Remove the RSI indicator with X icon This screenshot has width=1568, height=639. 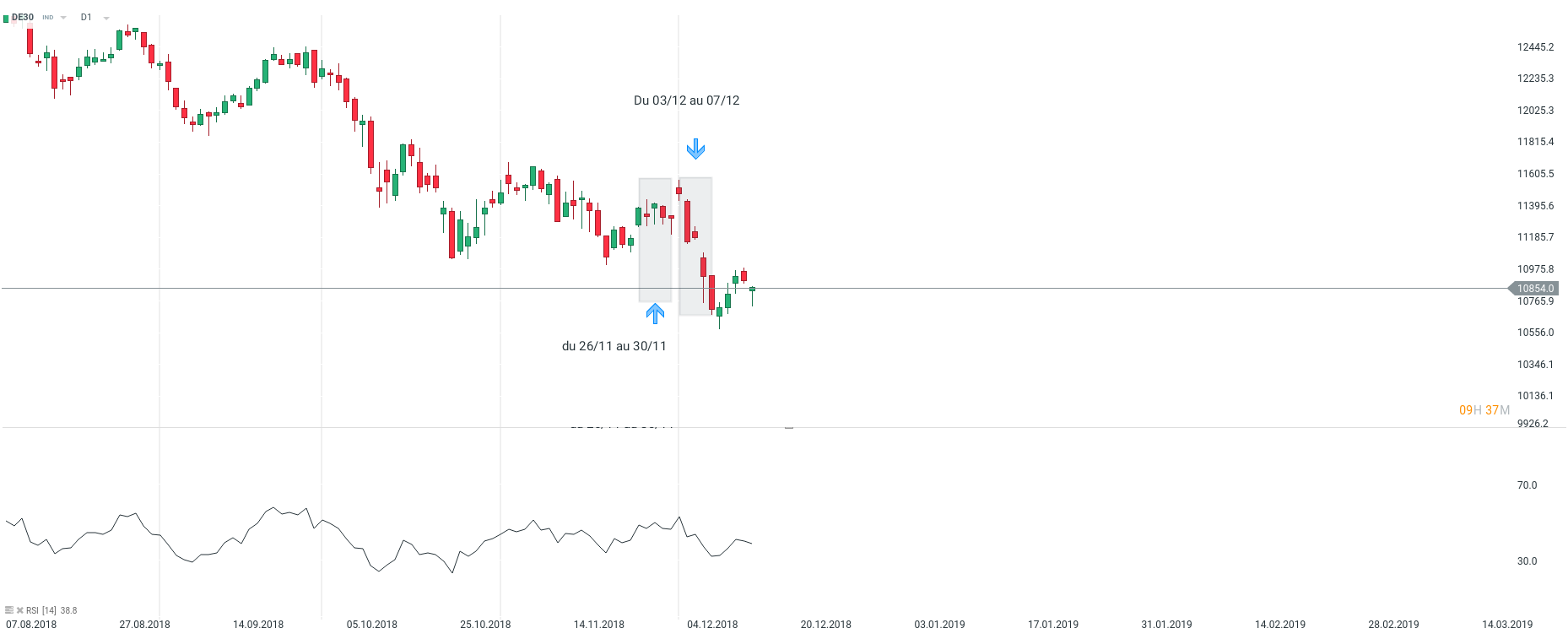20,610
